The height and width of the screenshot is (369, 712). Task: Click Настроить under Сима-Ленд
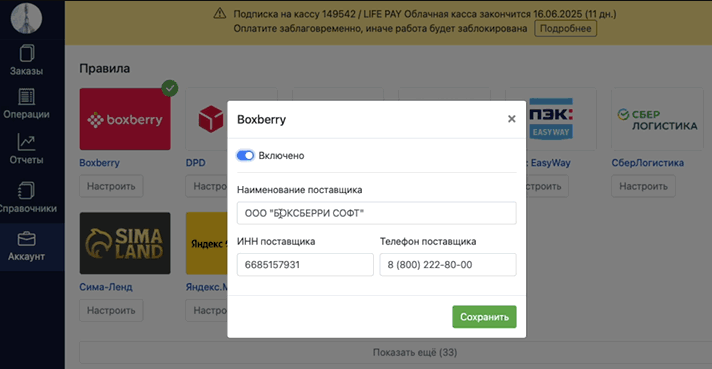point(111,310)
